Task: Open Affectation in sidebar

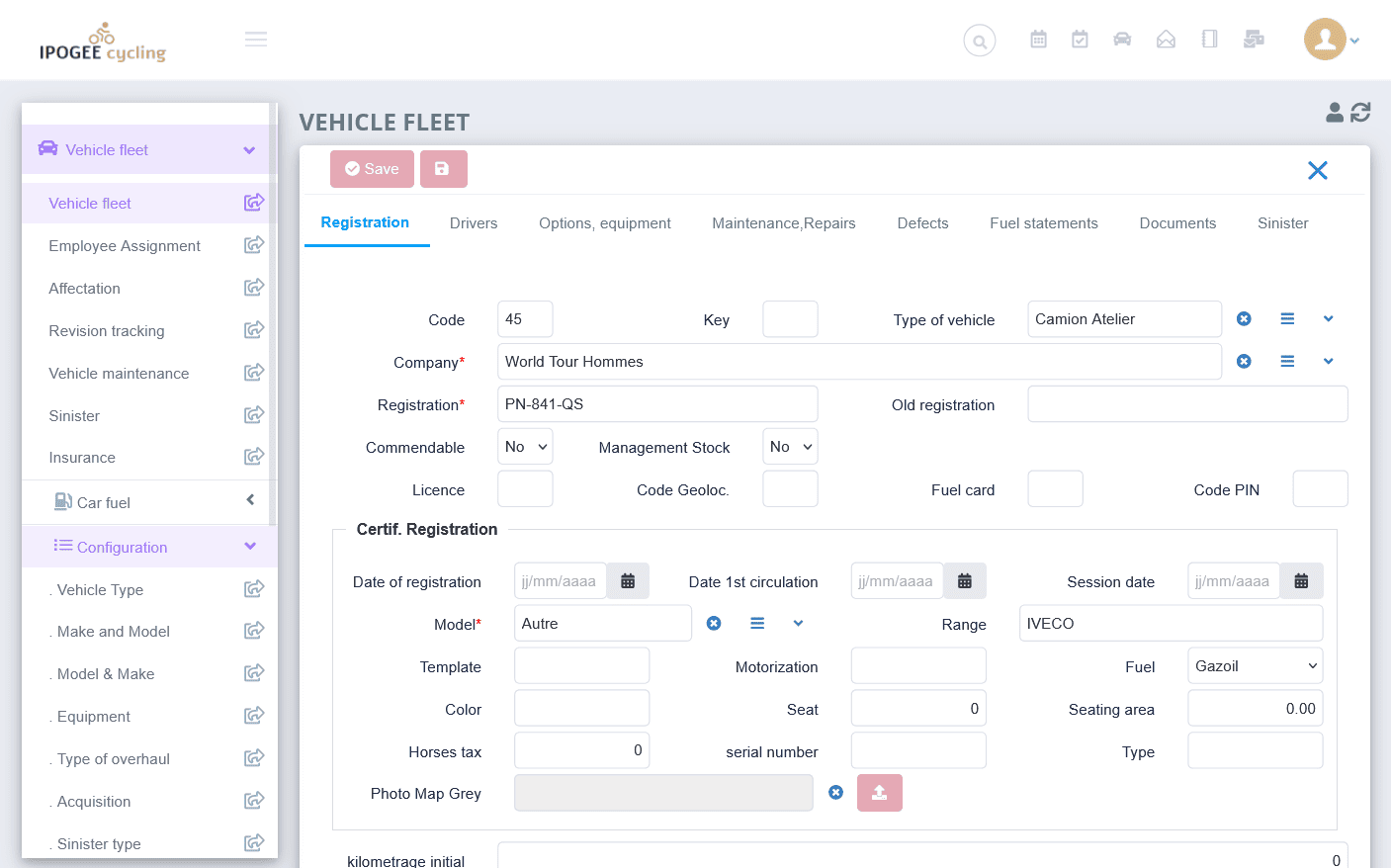Action: [x=85, y=288]
